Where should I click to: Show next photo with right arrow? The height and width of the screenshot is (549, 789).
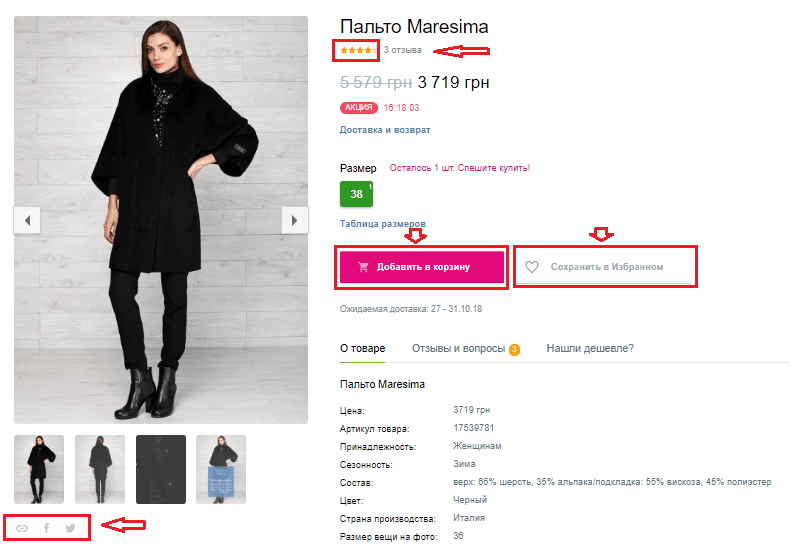[x=294, y=220]
